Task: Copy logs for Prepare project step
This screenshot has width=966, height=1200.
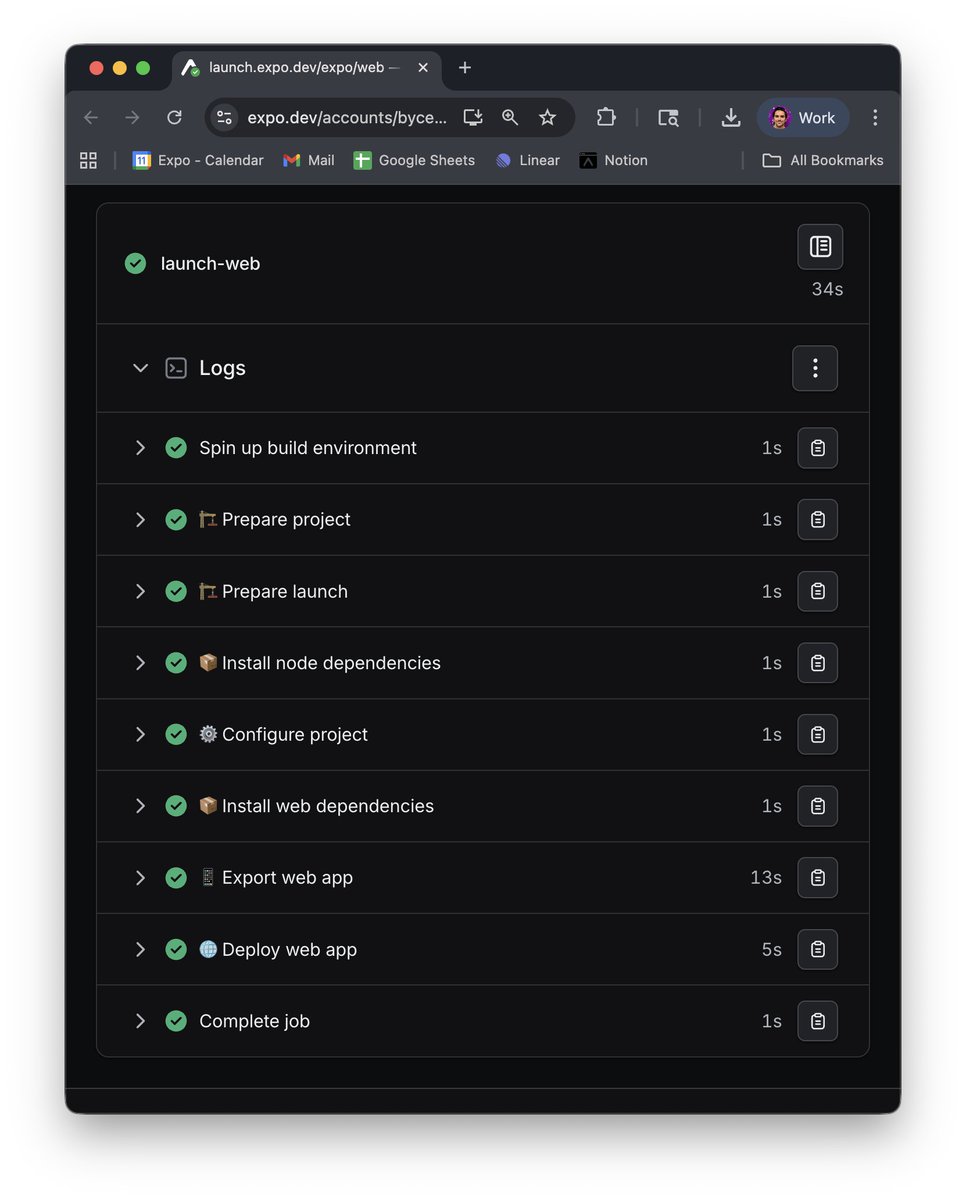Action: pyautogui.click(x=817, y=520)
